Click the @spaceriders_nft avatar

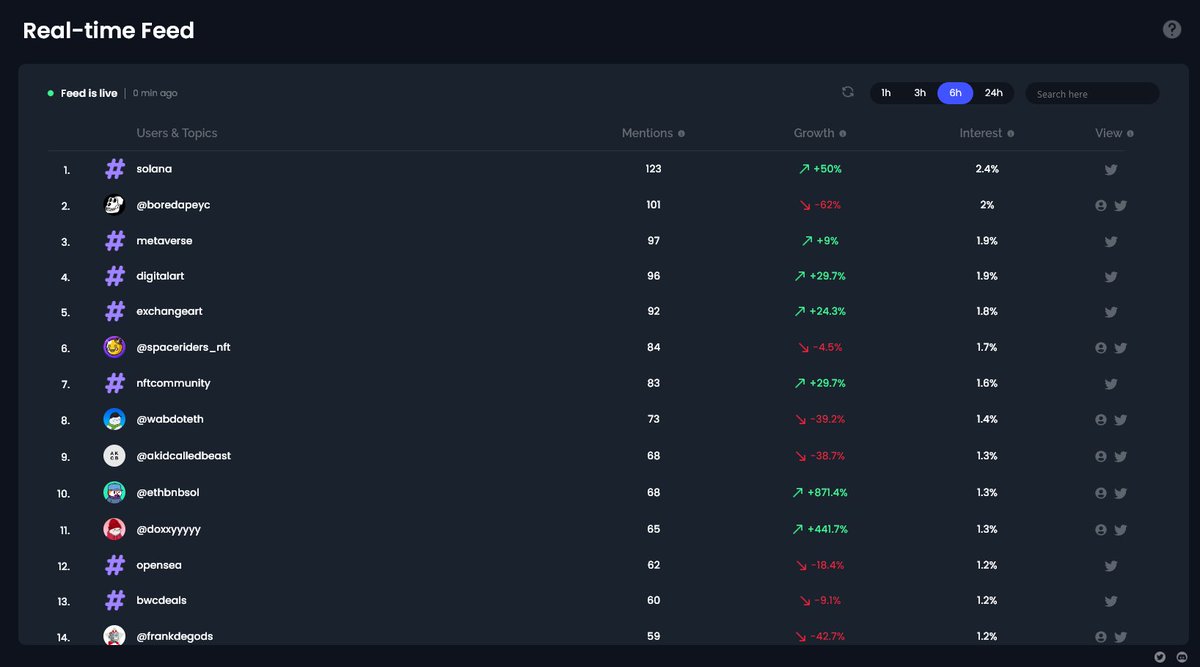coord(114,347)
